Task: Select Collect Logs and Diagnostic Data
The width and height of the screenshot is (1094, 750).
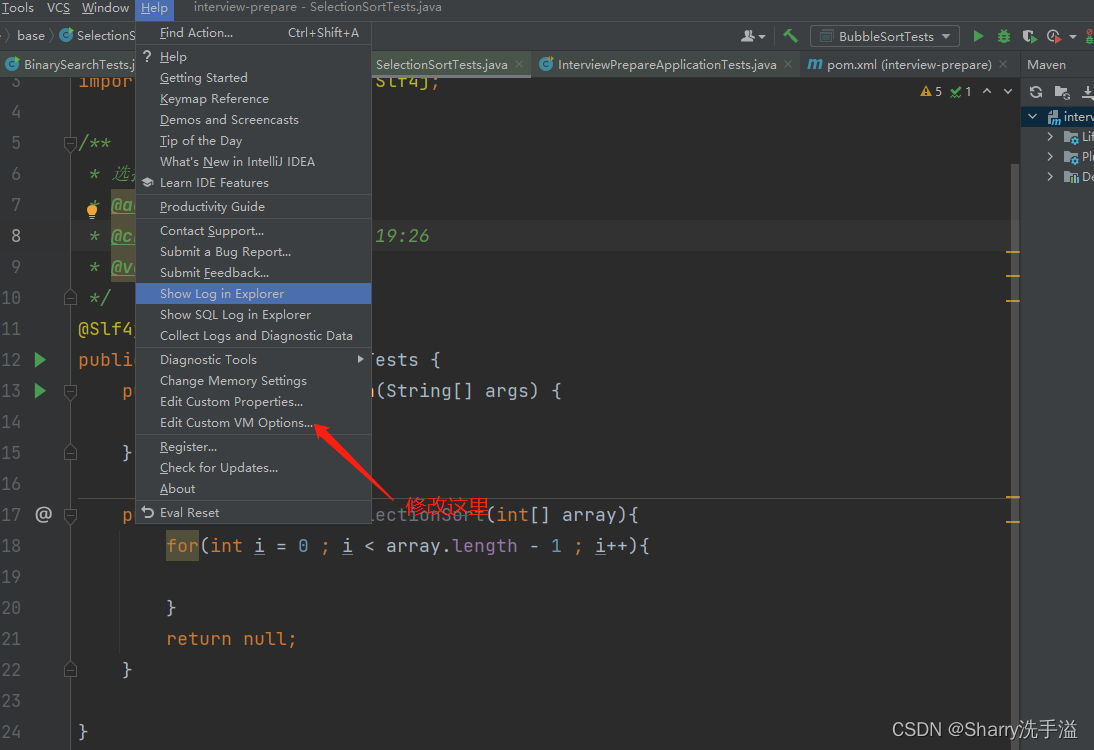Action: click(253, 336)
